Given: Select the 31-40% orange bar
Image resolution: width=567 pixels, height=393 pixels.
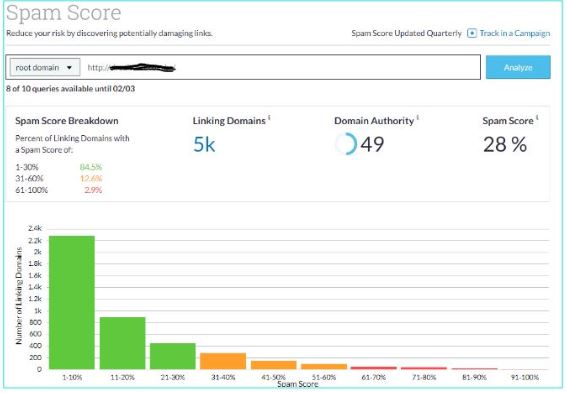Looking at the screenshot, I should 223,361.
